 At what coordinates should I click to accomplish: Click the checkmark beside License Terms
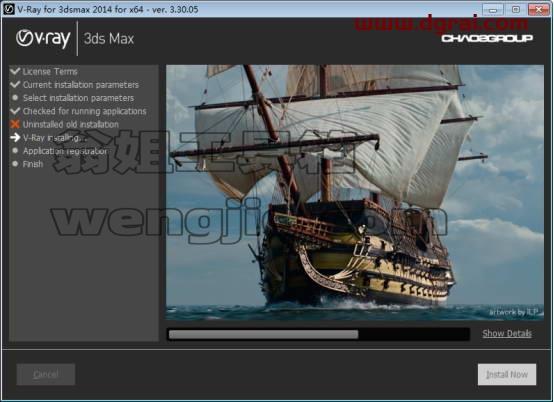[x=15, y=71]
